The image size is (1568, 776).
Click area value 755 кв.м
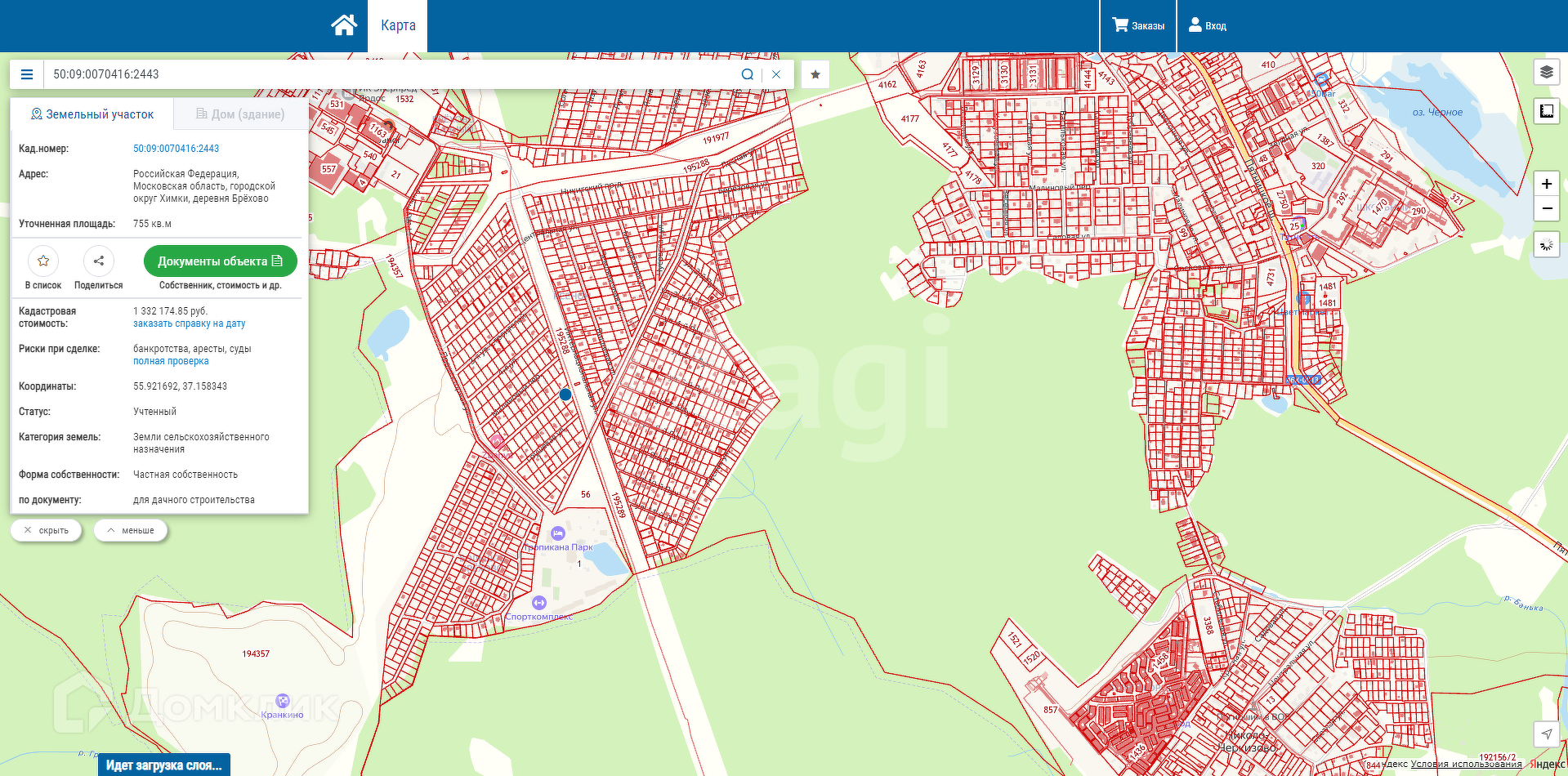click(x=153, y=224)
